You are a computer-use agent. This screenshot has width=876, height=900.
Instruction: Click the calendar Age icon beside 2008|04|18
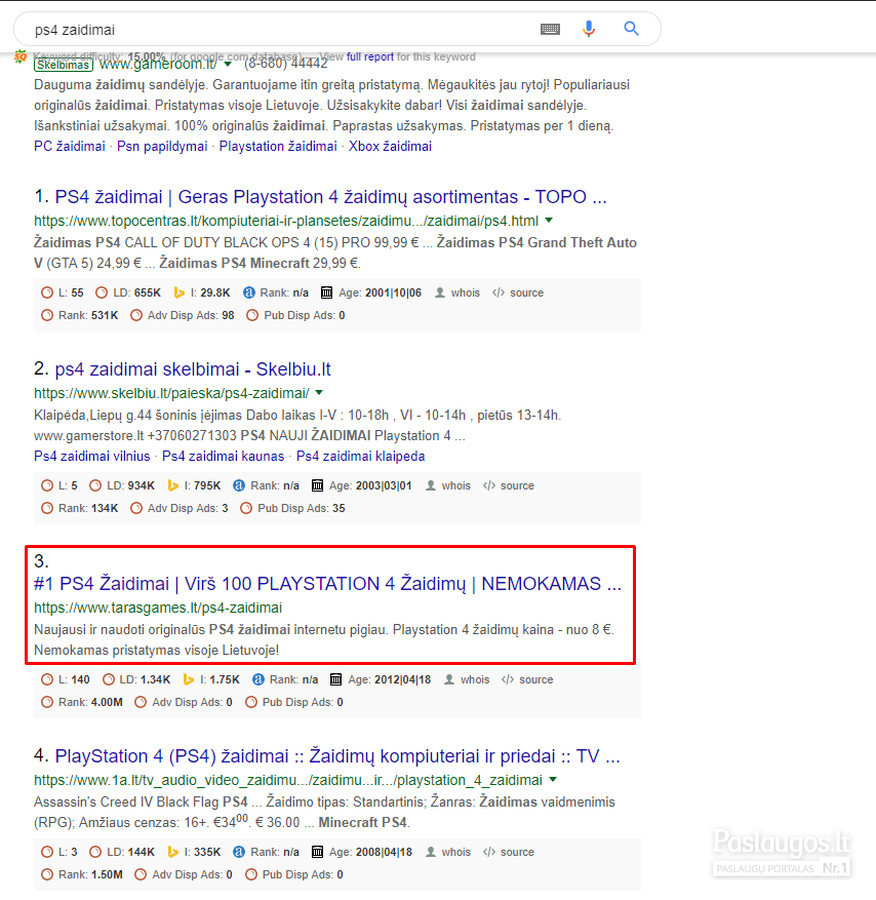point(317,852)
